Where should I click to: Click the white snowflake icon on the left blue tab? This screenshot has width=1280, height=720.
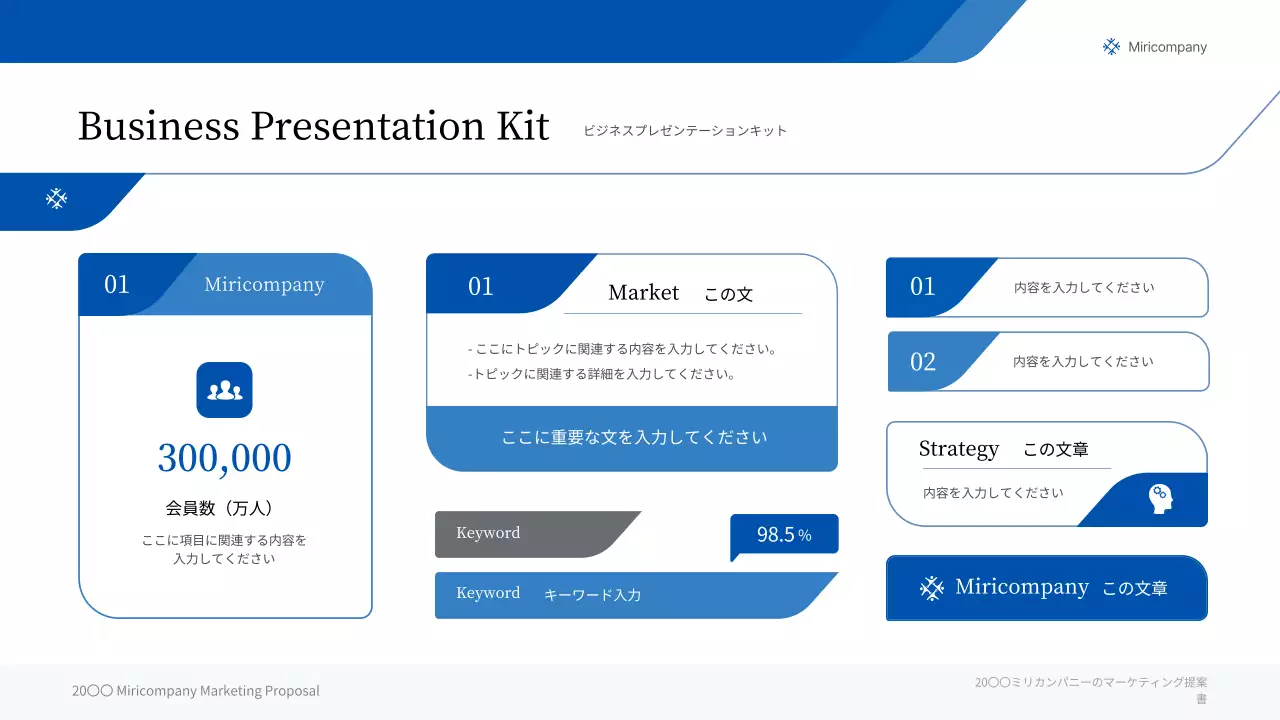[x=57, y=199]
